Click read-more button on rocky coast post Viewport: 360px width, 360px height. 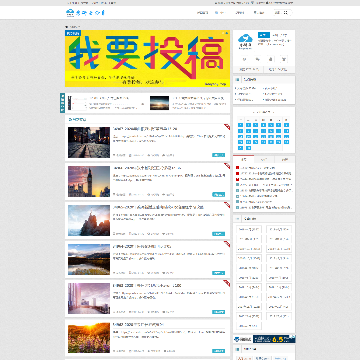click(x=218, y=234)
